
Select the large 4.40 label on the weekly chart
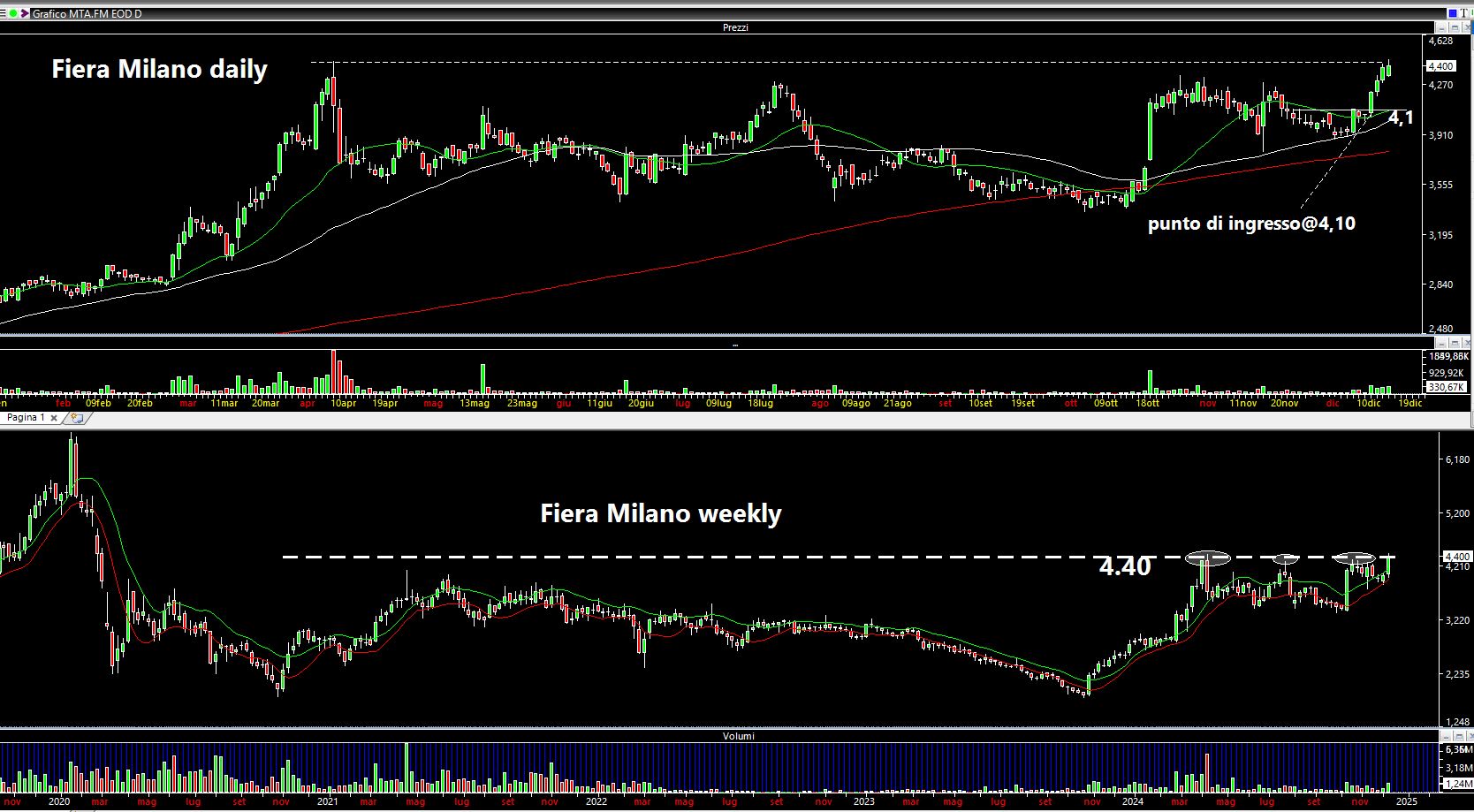tap(1125, 566)
